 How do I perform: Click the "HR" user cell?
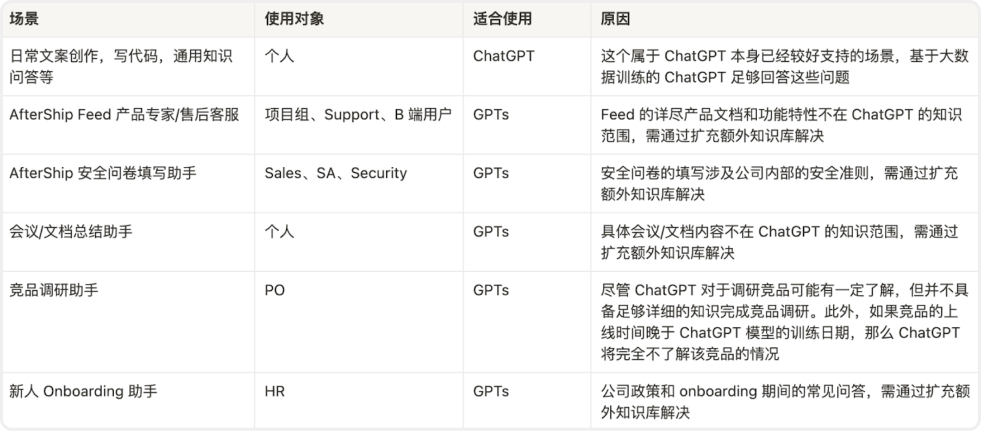tap(275, 391)
